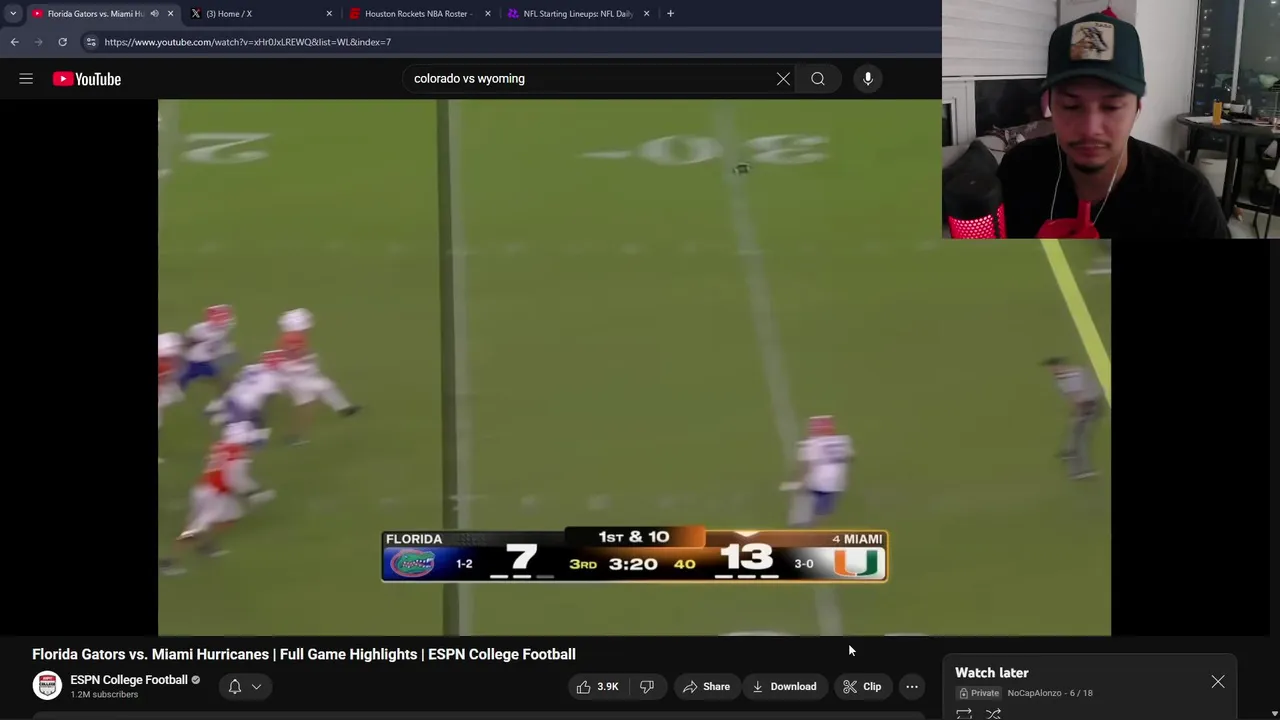Image resolution: width=1280 pixels, height=720 pixels.
Task: Close the NFL Starting Lineups tab
Action: coord(646,14)
